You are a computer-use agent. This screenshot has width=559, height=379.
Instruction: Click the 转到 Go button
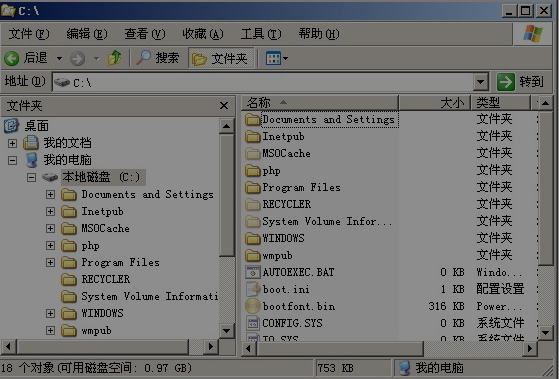(x=520, y=82)
